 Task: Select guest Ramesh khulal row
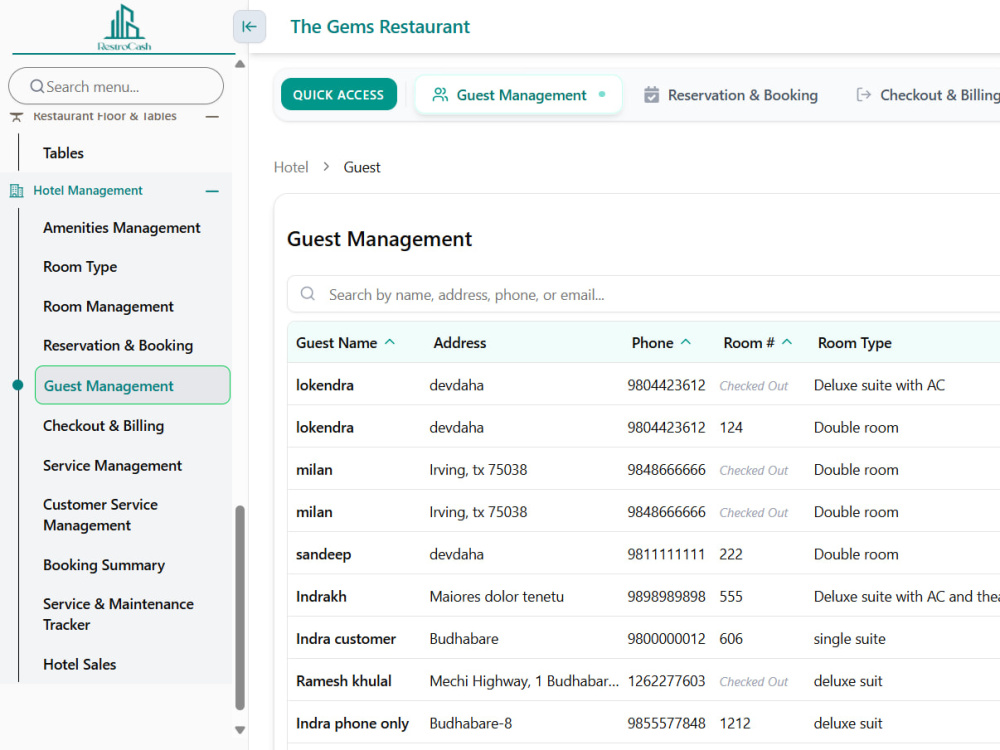click(x=643, y=681)
